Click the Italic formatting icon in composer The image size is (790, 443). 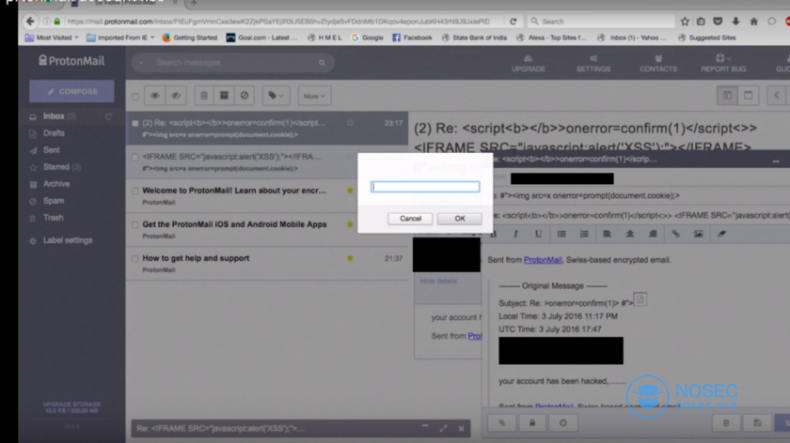tap(515, 234)
